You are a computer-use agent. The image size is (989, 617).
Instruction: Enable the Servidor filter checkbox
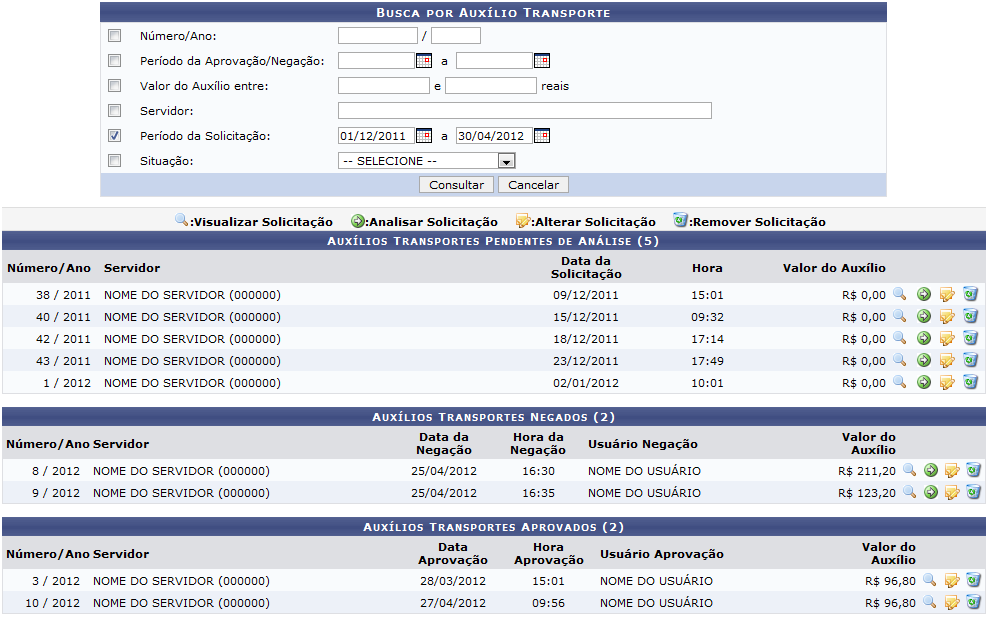[115, 110]
